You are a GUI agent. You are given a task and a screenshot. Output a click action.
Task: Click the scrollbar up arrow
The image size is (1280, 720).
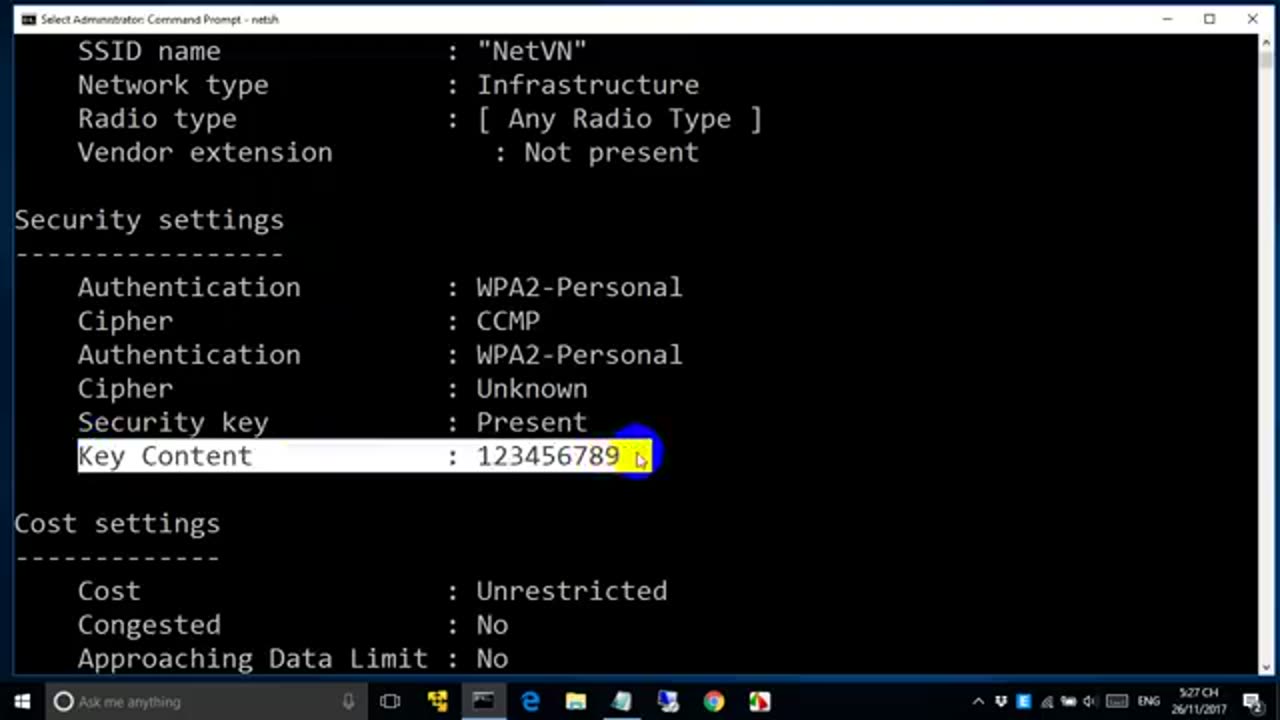(x=1267, y=42)
